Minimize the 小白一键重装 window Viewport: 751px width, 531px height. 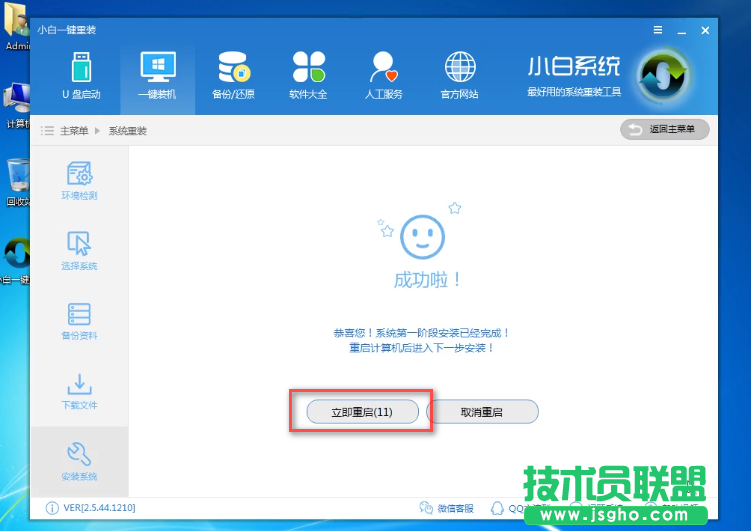pyautogui.click(x=682, y=31)
